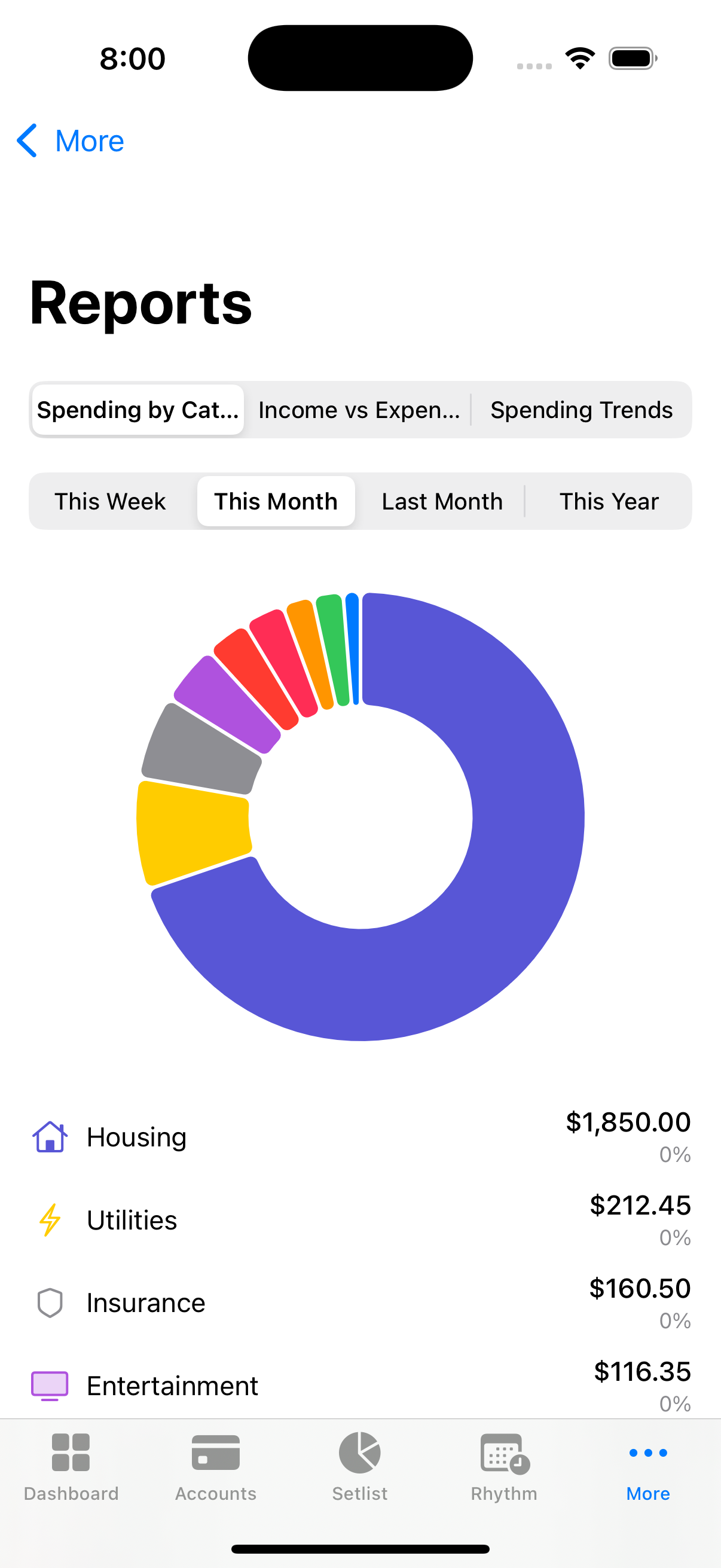Open the Setlist pie chart icon

click(359, 1453)
